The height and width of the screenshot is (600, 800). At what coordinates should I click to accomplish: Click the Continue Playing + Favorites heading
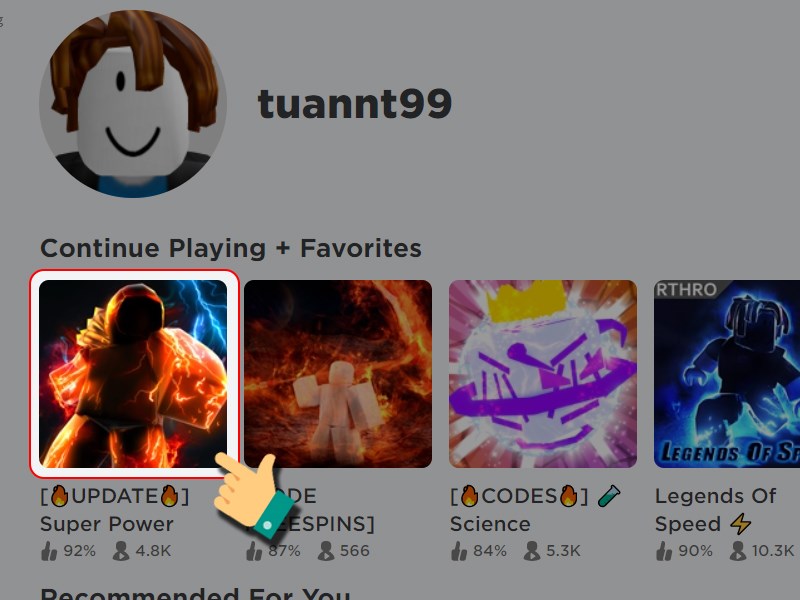point(231,248)
